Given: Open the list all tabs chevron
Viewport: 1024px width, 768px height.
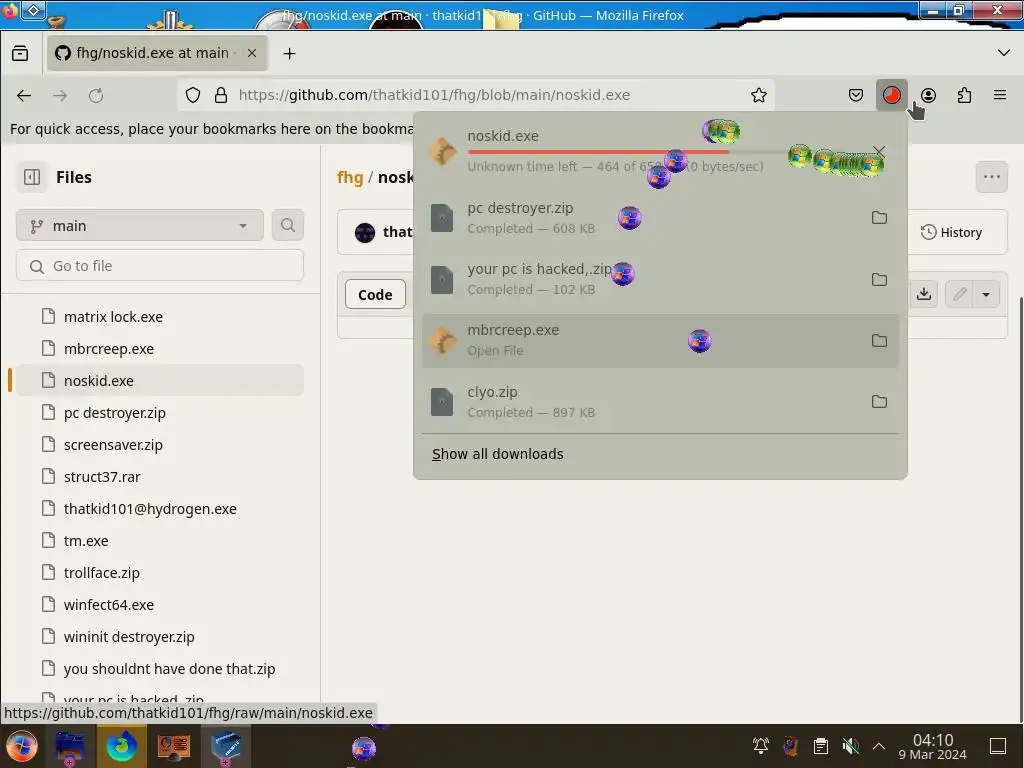Looking at the screenshot, I should (1004, 53).
